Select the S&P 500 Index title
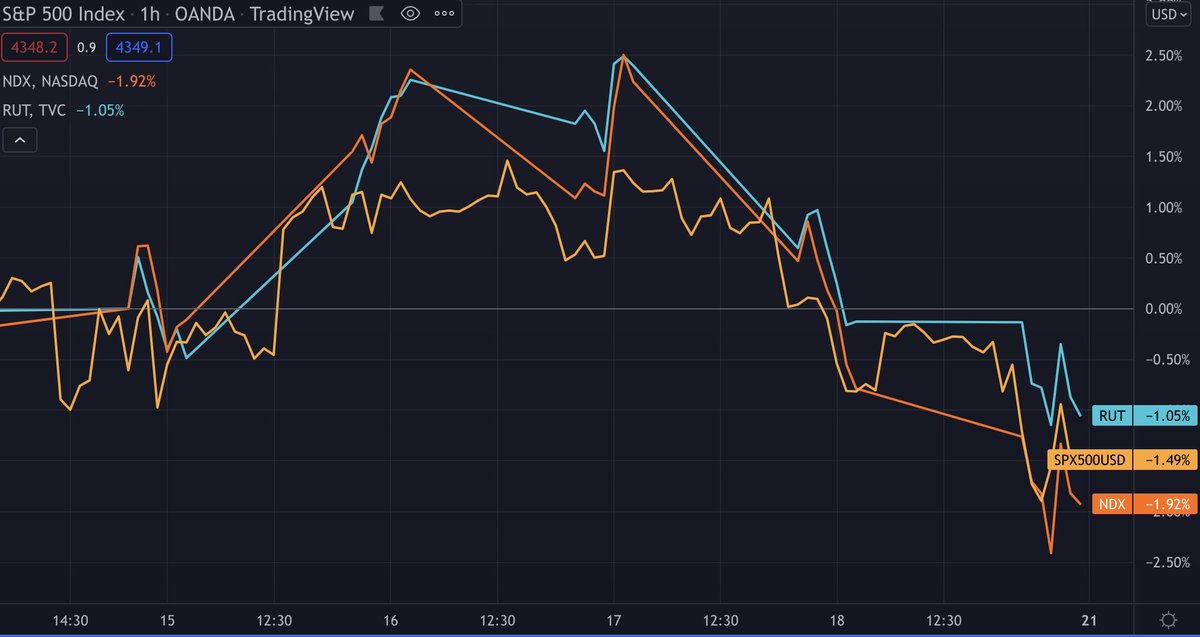This screenshot has width=1200, height=637. pos(63,14)
